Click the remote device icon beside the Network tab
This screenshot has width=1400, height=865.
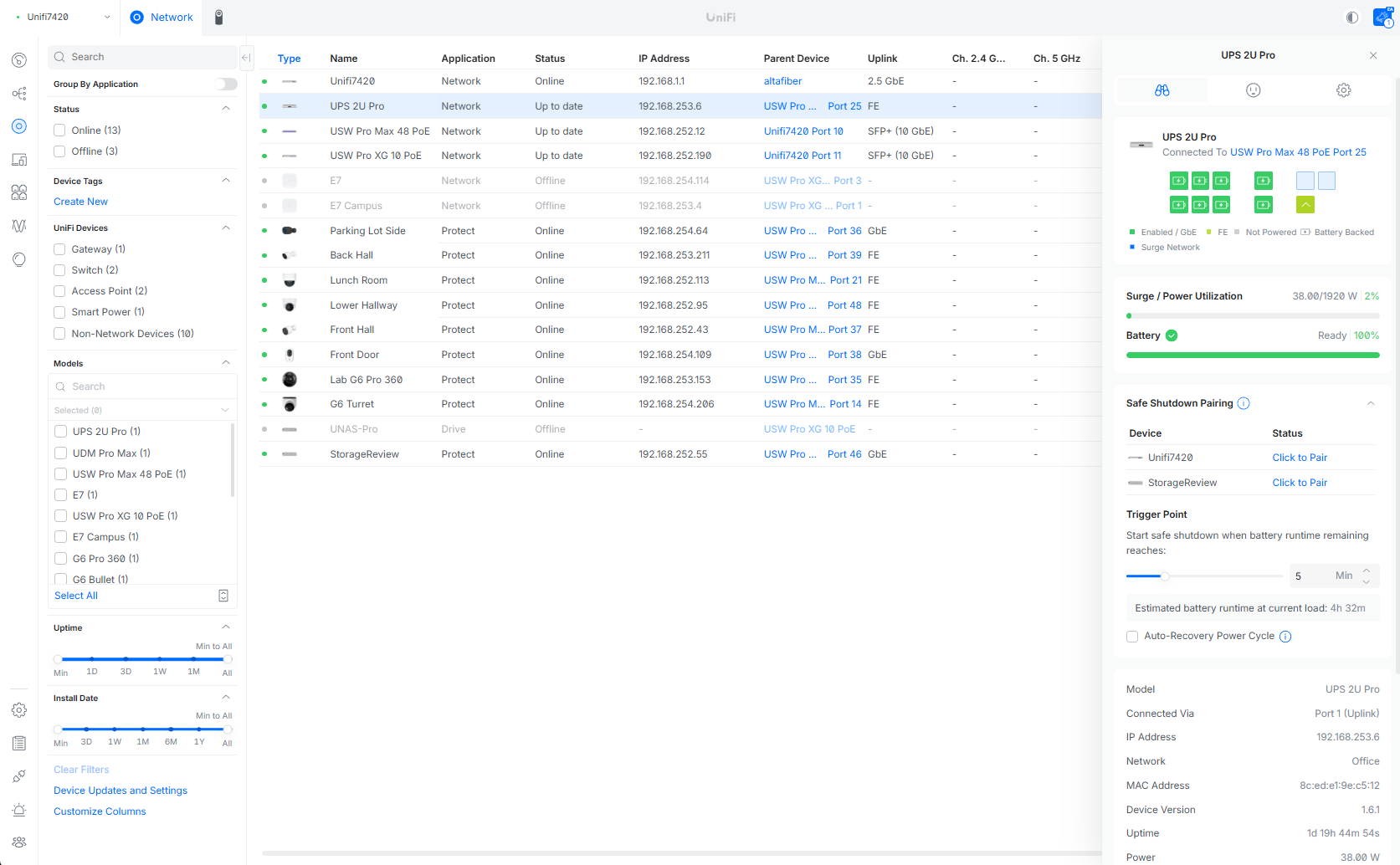(x=219, y=18)
